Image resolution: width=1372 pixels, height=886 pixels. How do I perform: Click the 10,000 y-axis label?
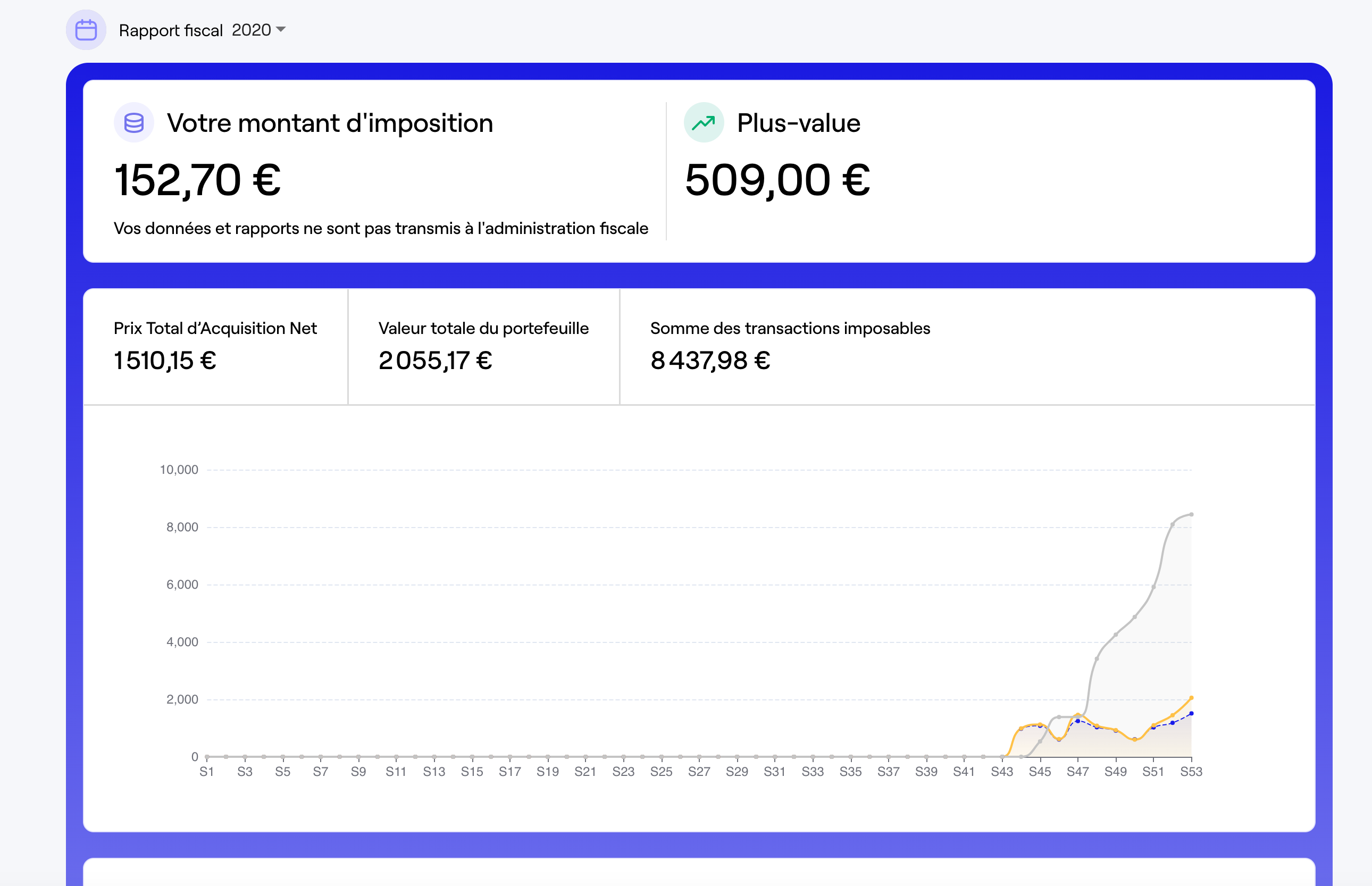pyautogui.click(x=178, y=470)
